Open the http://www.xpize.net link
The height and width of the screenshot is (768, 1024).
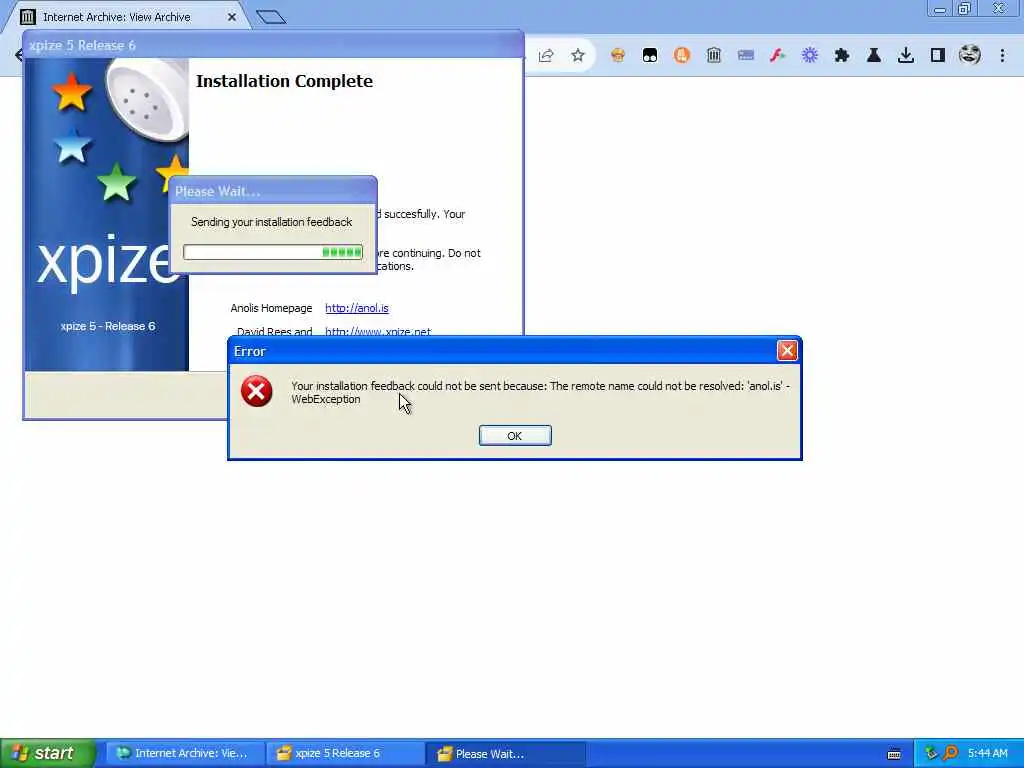point(377,331)
